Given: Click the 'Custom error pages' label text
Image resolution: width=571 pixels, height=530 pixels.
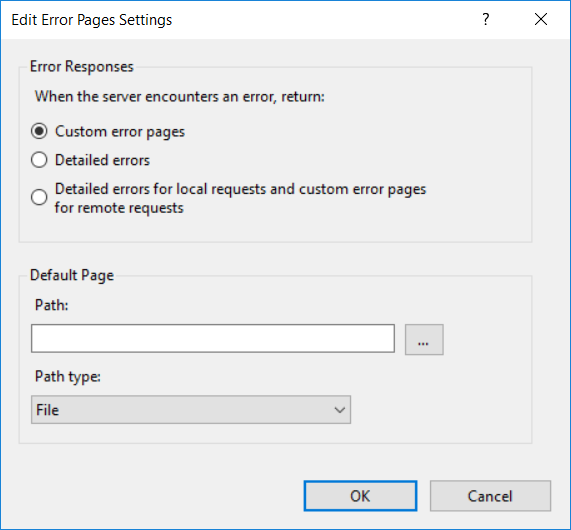Looking at the screenshot, I should coord(120,131).
